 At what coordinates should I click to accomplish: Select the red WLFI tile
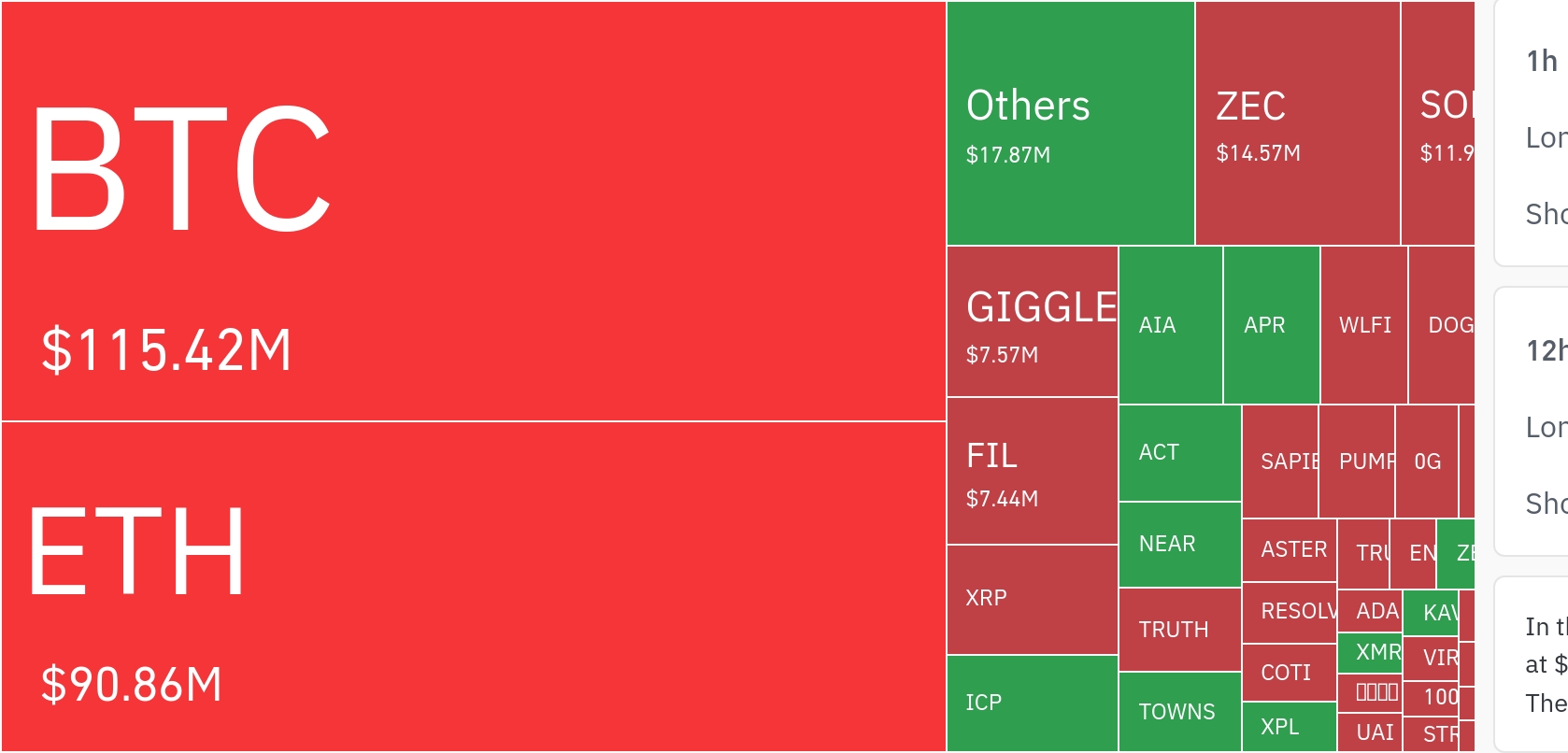(x=1364, y=325)
